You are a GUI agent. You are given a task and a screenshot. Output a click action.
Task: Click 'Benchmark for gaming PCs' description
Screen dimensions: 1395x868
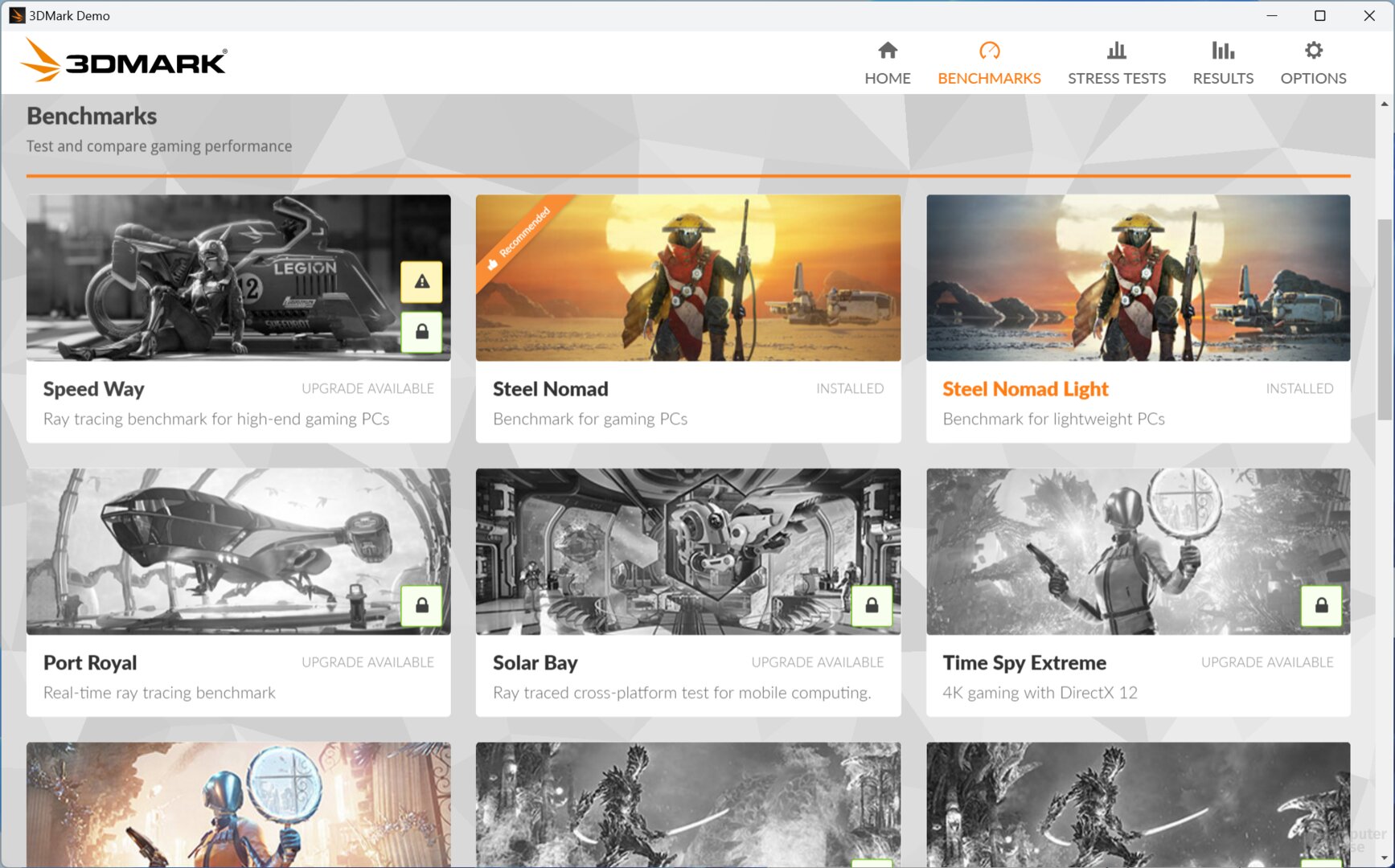coord(590,420)
